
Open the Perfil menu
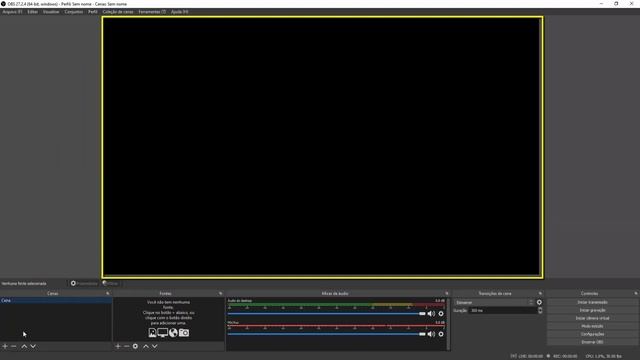tap(93, 12)
